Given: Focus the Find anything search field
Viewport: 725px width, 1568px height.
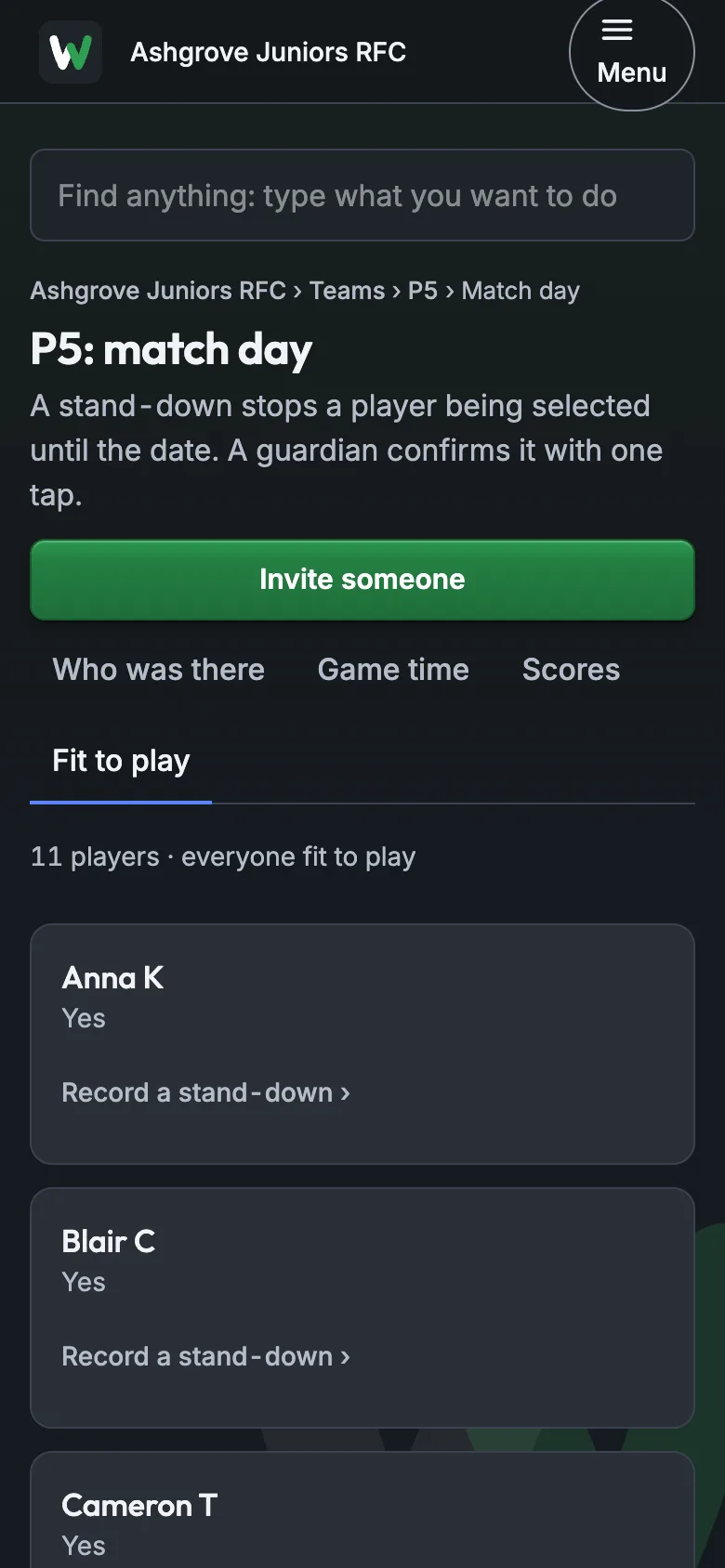Looking at the screenshot, I should pos(362,195).
